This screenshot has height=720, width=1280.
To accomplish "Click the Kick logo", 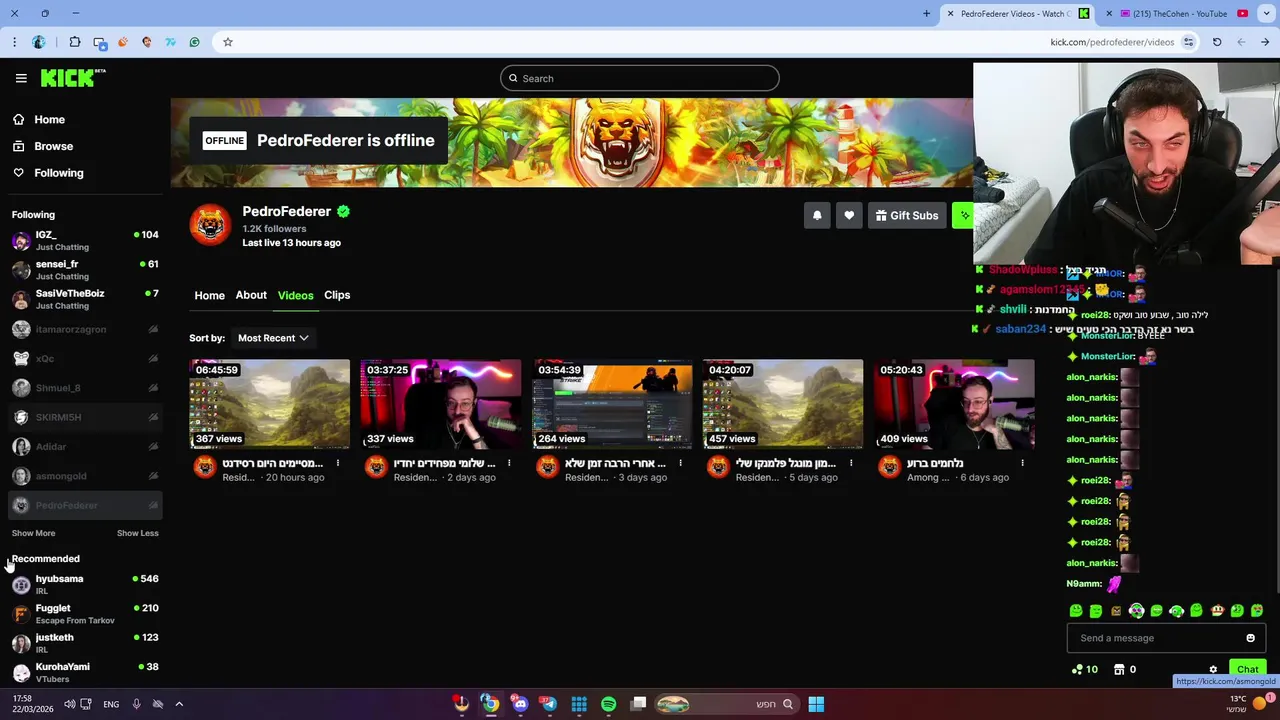I will click(x=72, y=78).
